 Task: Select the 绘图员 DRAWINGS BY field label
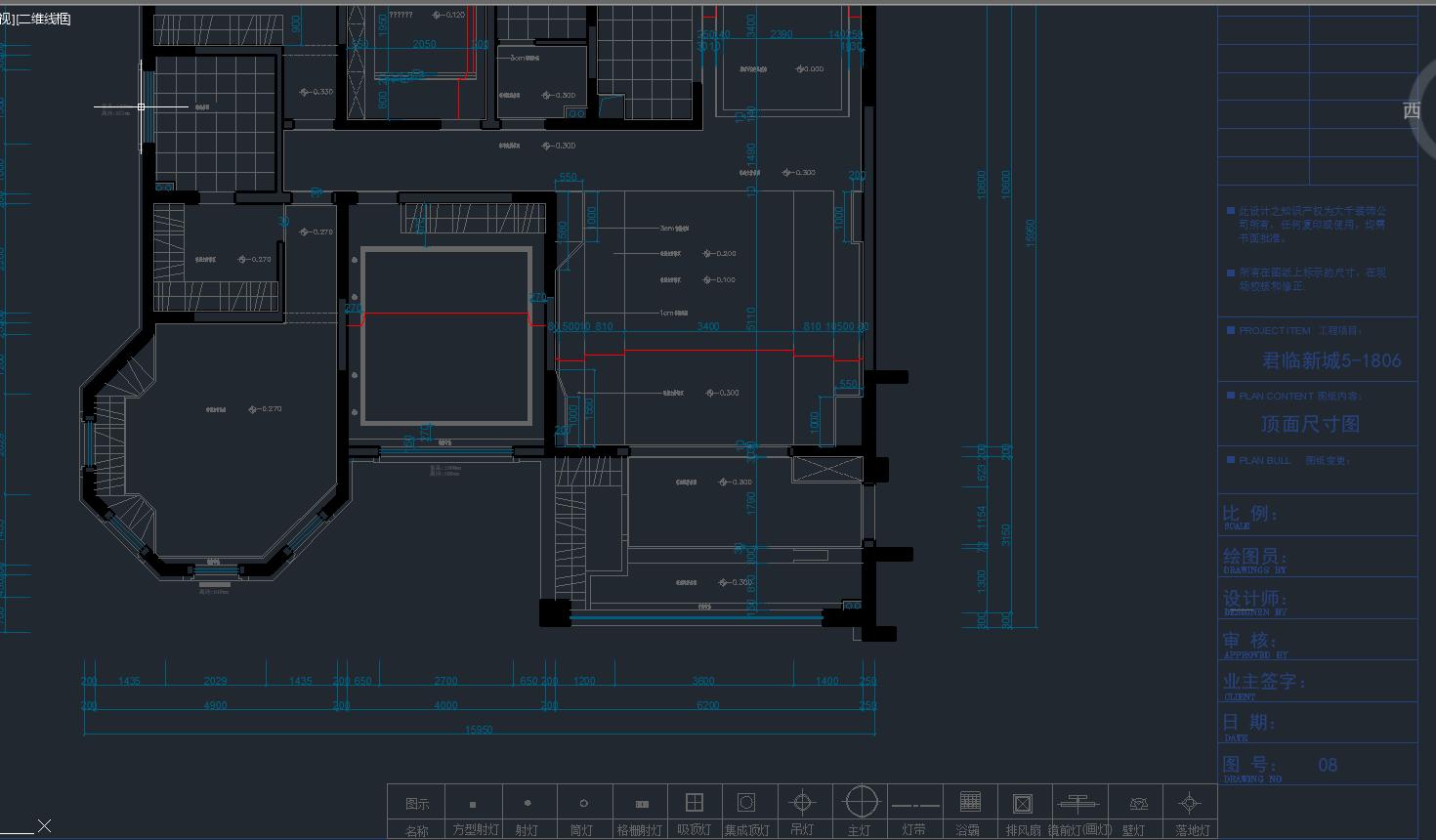pos(1255,560)
